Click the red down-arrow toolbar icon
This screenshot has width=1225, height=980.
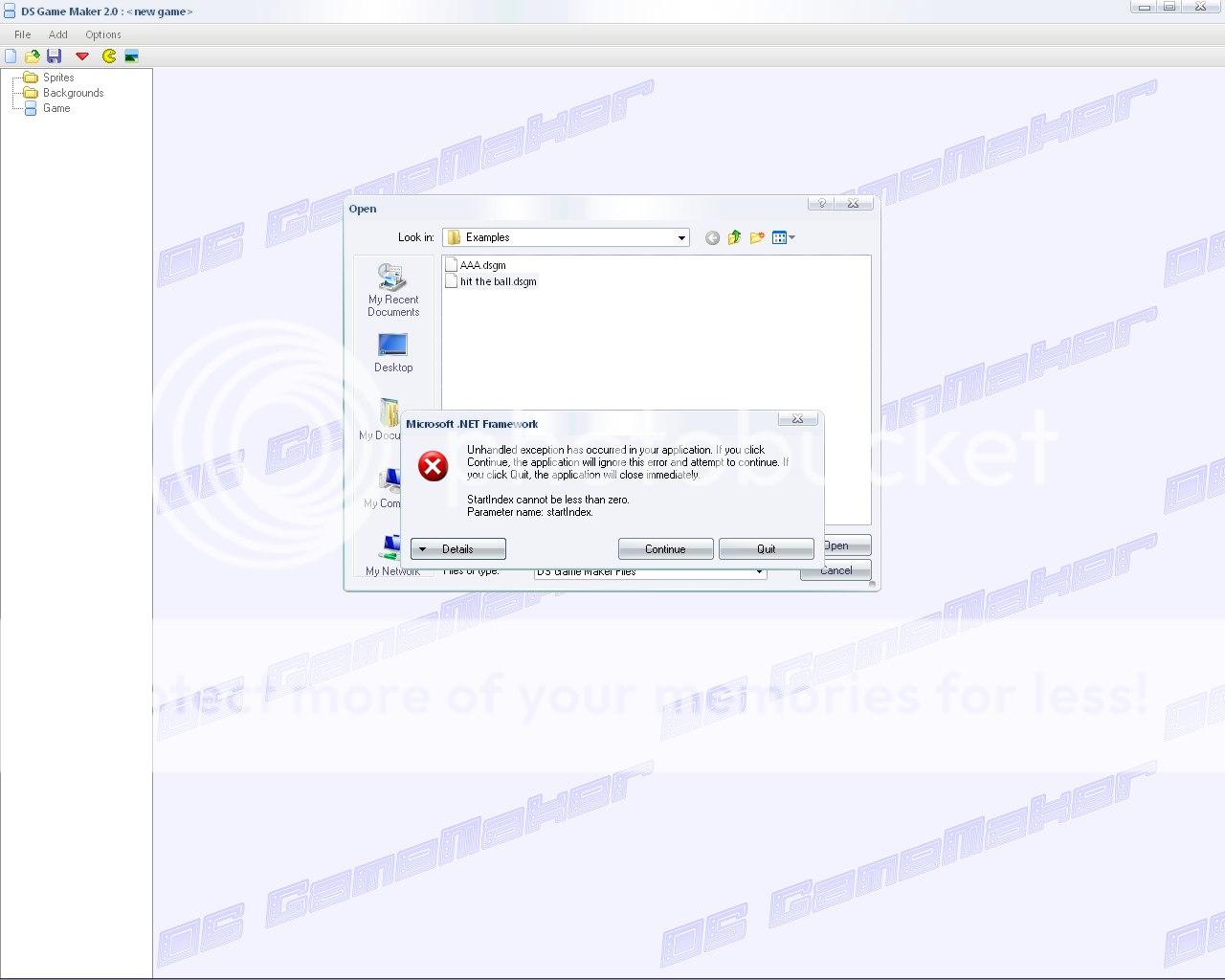[82, 56]
